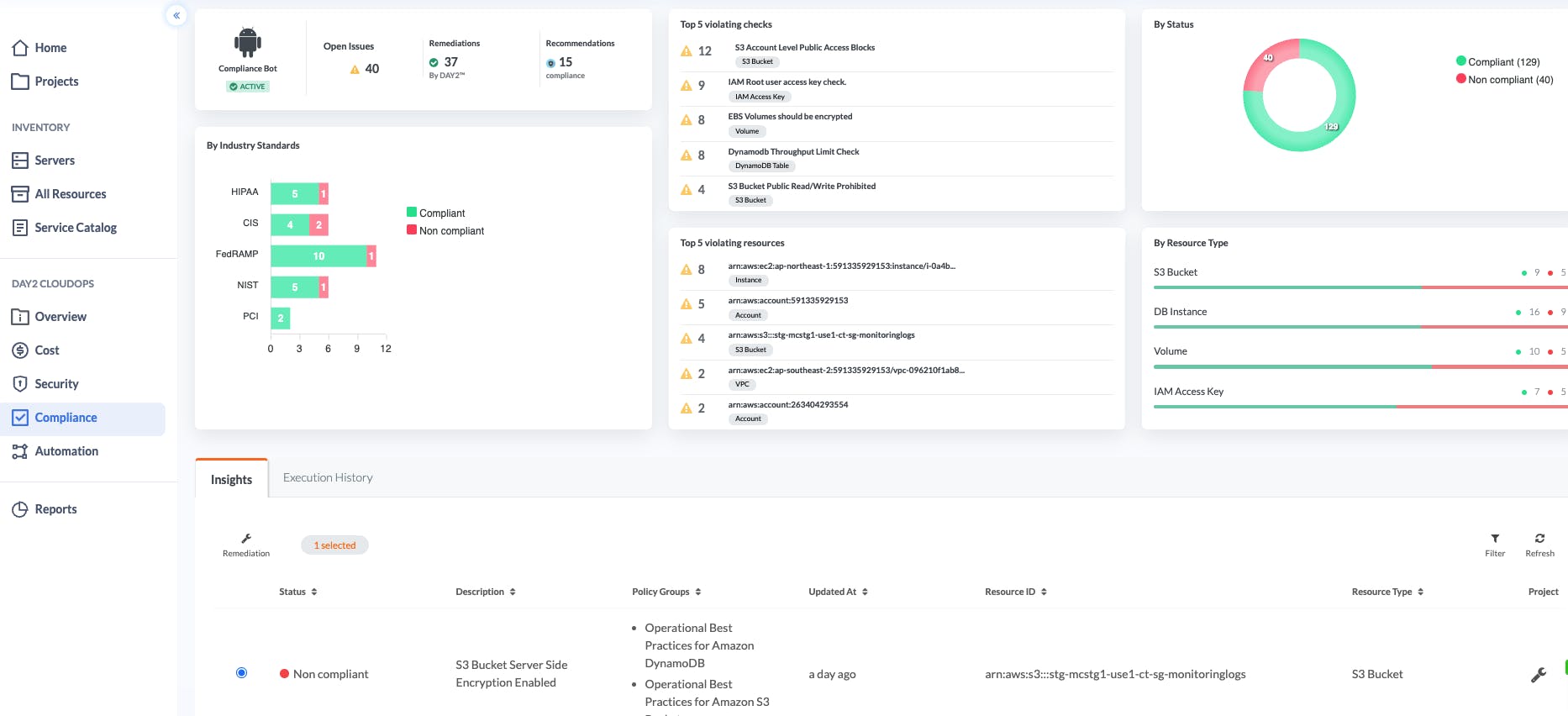1568x716 pixels.
Task: Sort by the Resource Type column
Action: pyautogui.click(x=1387, y=592)
